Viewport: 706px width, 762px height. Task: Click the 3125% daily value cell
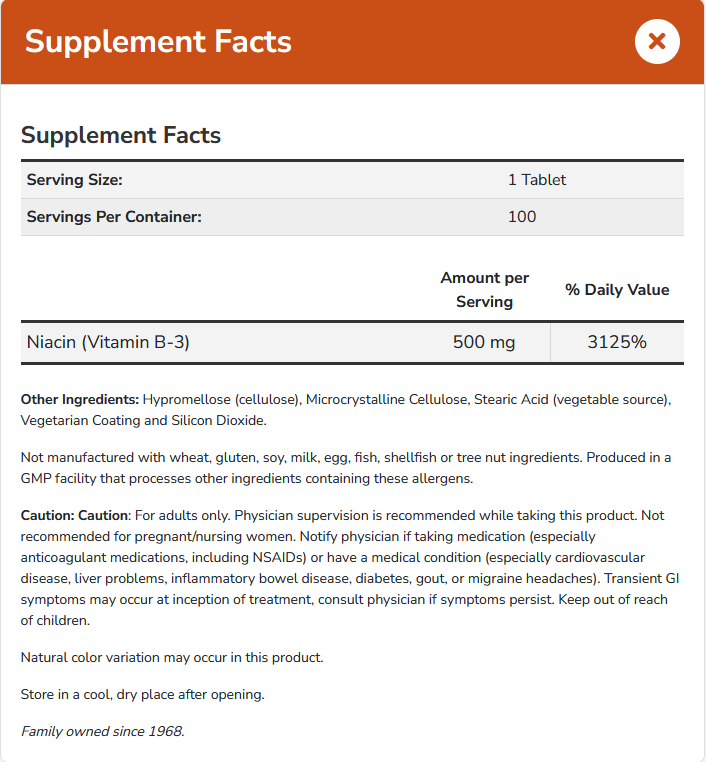tap(617, 342)
